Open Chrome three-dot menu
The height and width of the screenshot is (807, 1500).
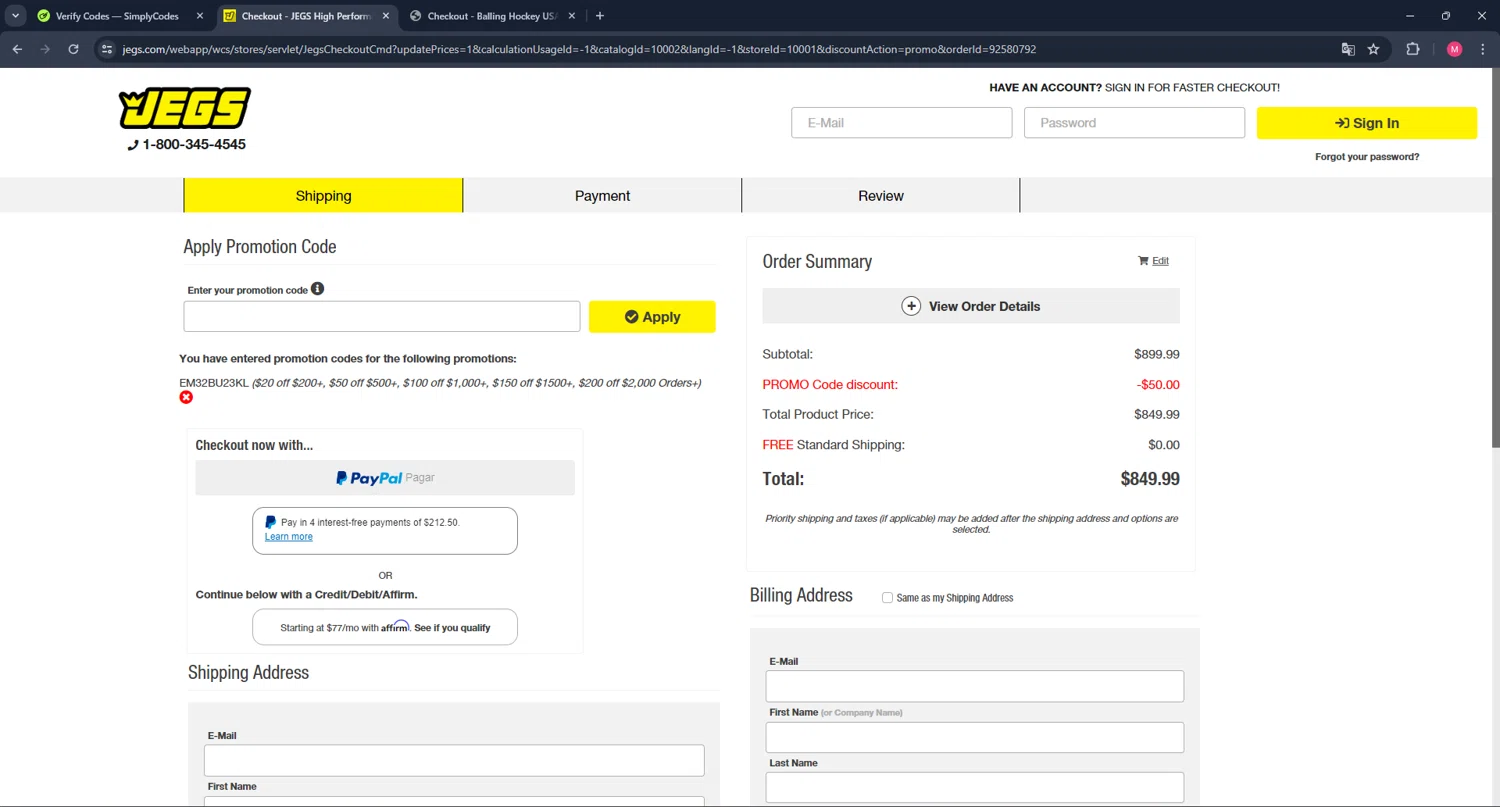pyautogui.click(x=1482, y=49)
